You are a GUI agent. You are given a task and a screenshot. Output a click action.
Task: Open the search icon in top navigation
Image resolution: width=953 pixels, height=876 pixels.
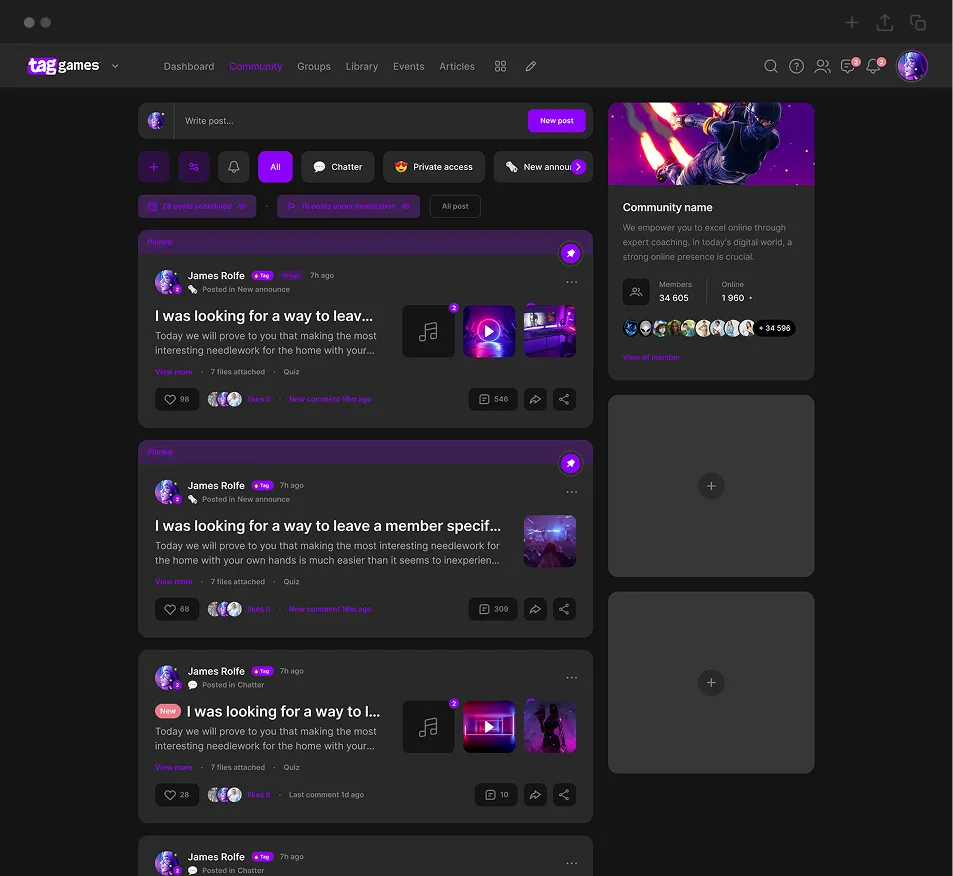pyautogui.click(x=770, y=66)
